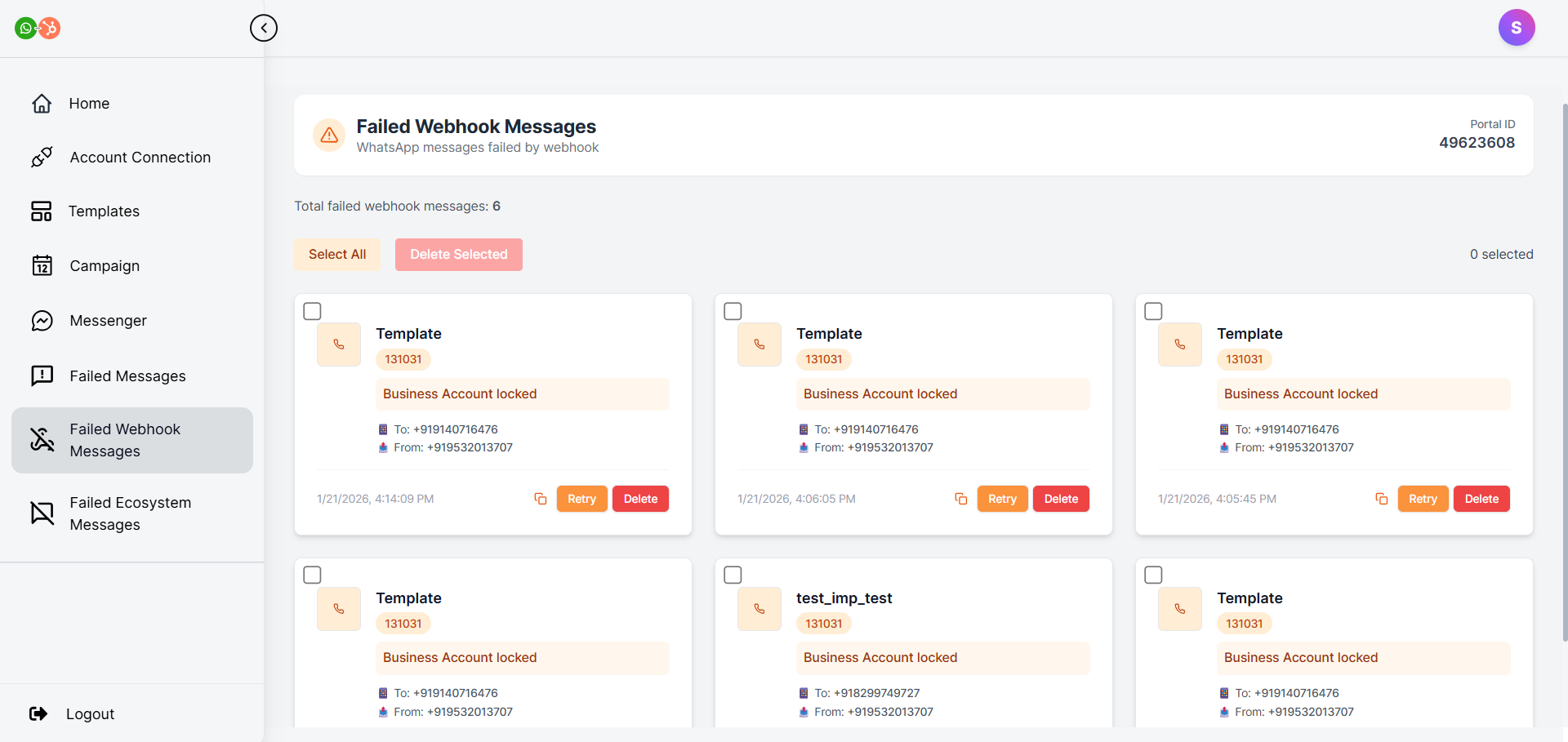Go to Home in the sidebar
1568x742 pixels.
89,104
